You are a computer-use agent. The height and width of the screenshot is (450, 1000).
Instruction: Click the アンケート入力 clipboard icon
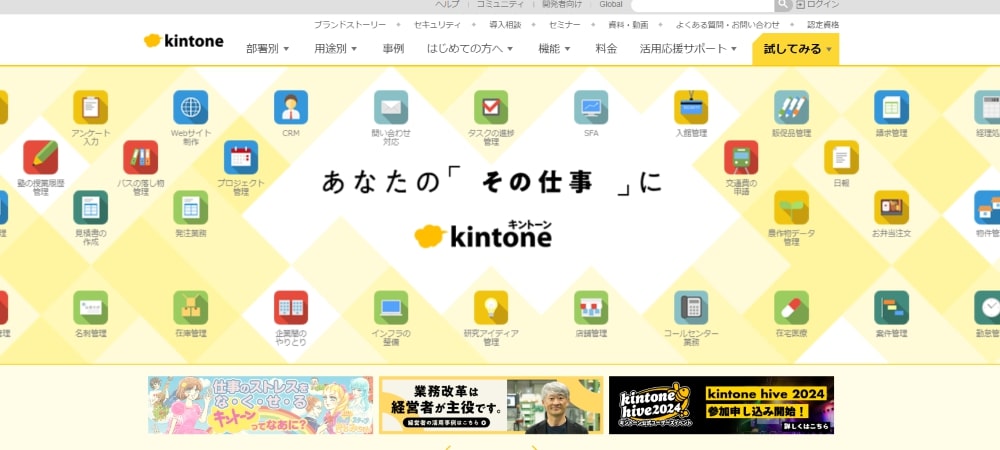pos(91,107)
